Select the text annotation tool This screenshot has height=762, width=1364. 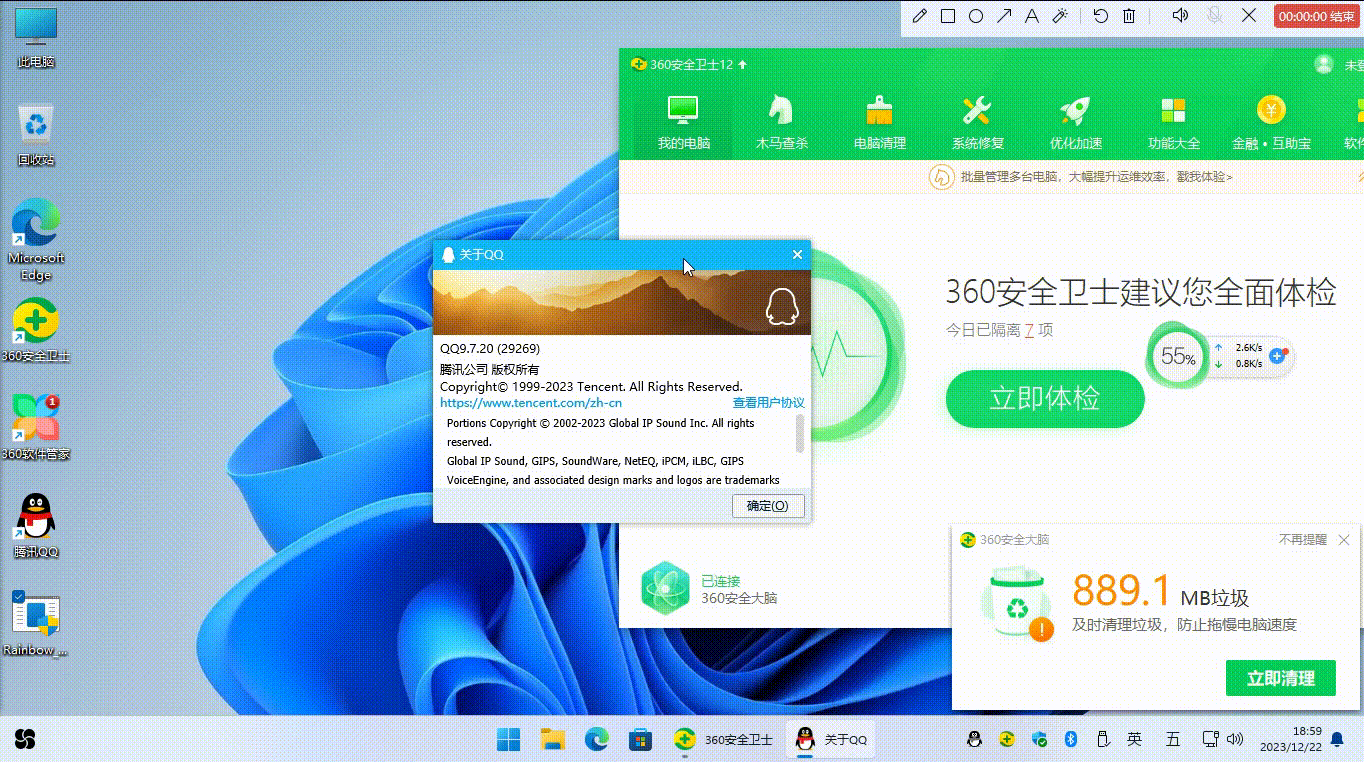point(1032,16)
